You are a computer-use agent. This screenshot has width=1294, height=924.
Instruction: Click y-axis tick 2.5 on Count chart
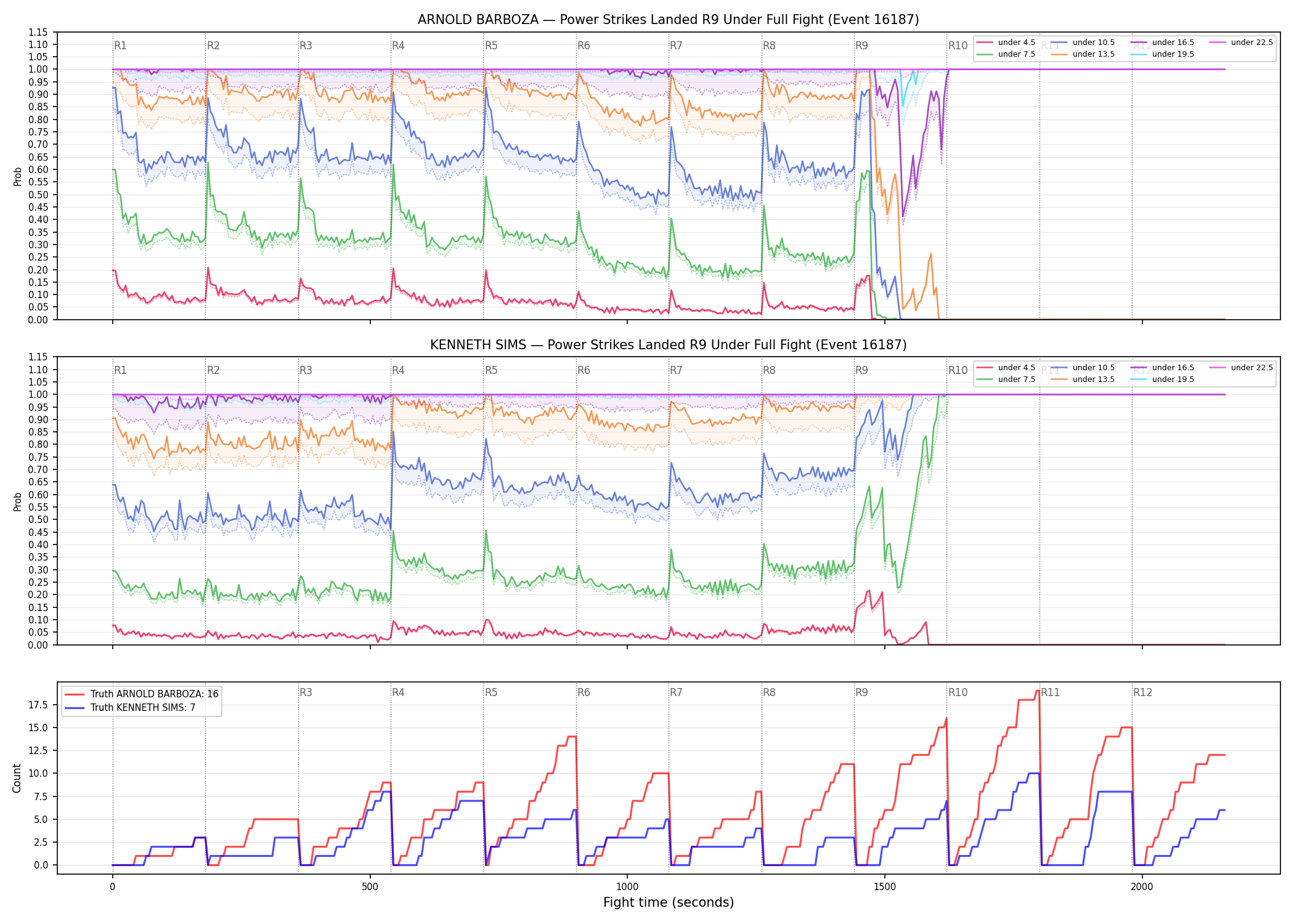[x=41, y=842]
